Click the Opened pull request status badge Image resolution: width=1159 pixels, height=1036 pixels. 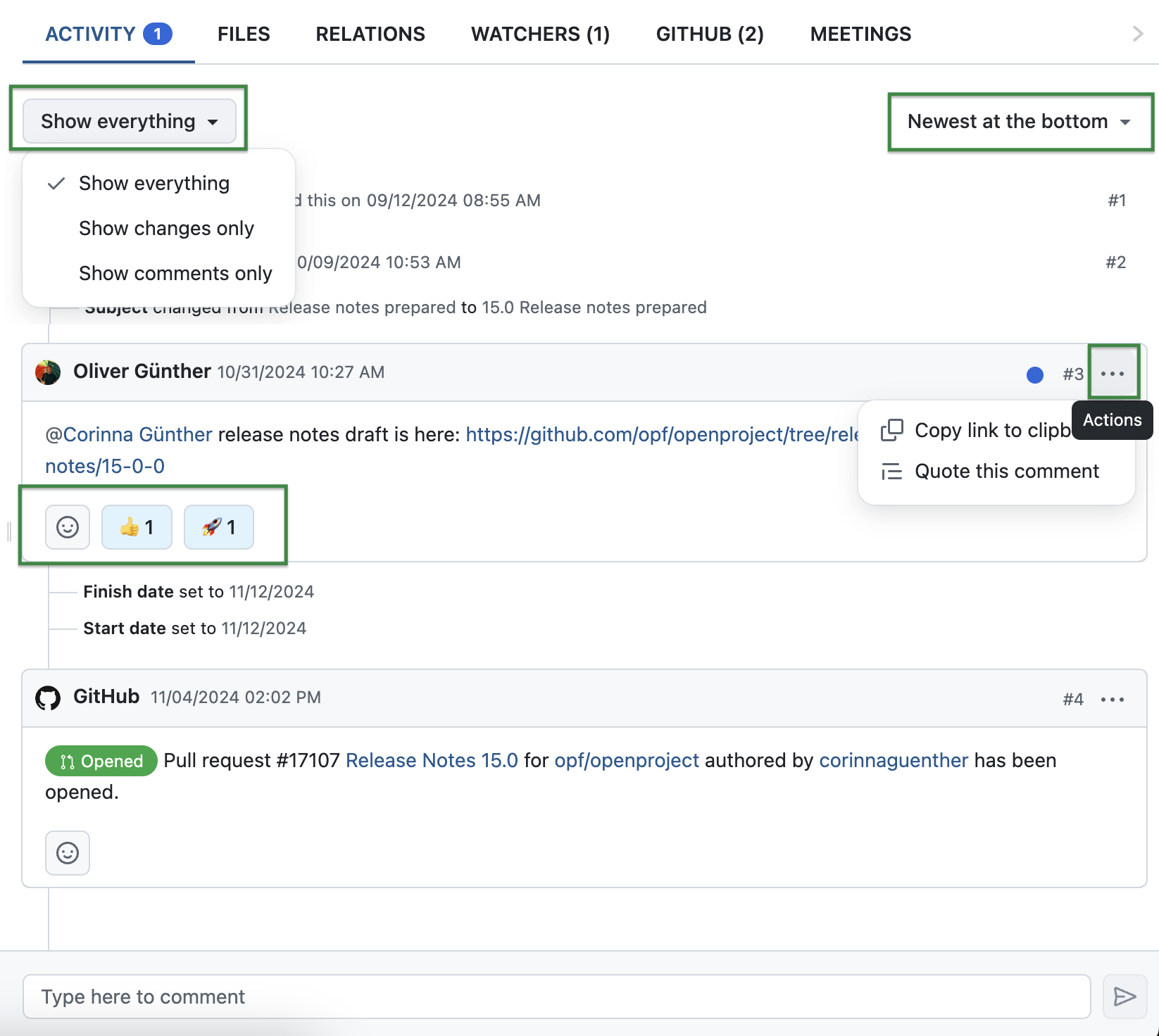click(x=100, y=761)
